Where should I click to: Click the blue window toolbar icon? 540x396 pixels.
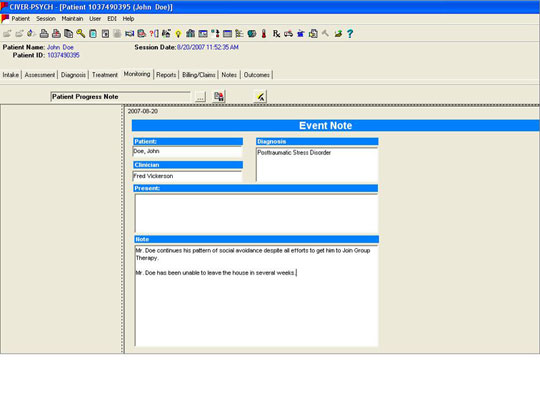[203, 33]
